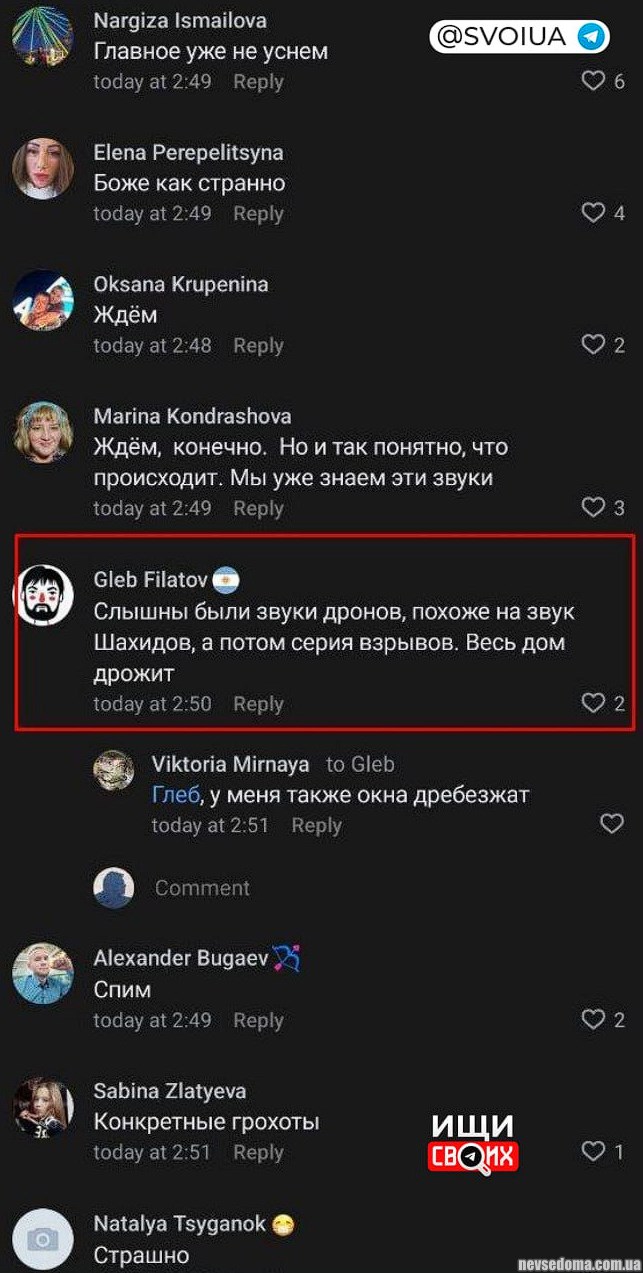The width and height of the screenshot is (643, 1273).
Task: Open Alexander Bugaev's profile avatar
Action: [43, 974]
